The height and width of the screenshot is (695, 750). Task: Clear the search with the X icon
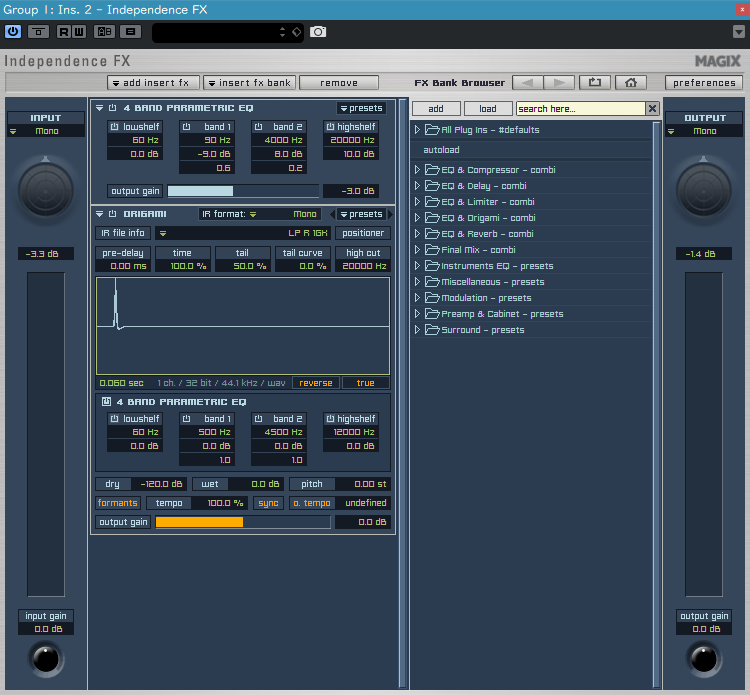pyautogui.click(x=652, y=109)
